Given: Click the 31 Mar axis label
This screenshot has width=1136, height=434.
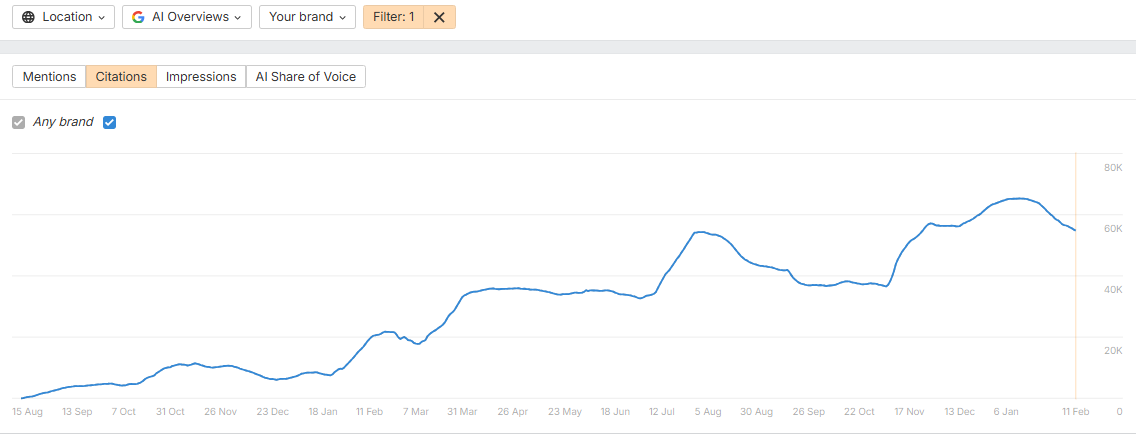Looking at the screenshot, I should pos(462,412).
